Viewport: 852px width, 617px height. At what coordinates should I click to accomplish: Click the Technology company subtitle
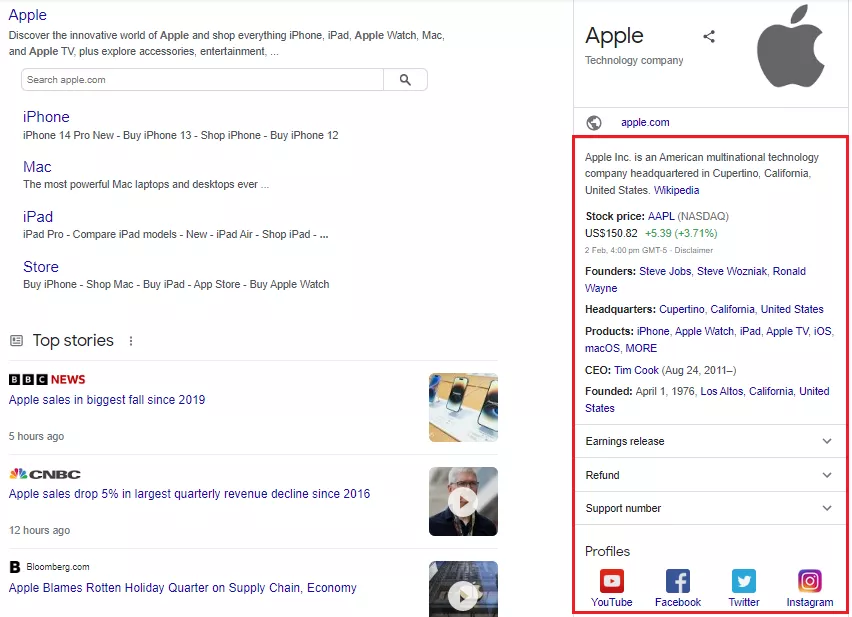click(634, 60)
